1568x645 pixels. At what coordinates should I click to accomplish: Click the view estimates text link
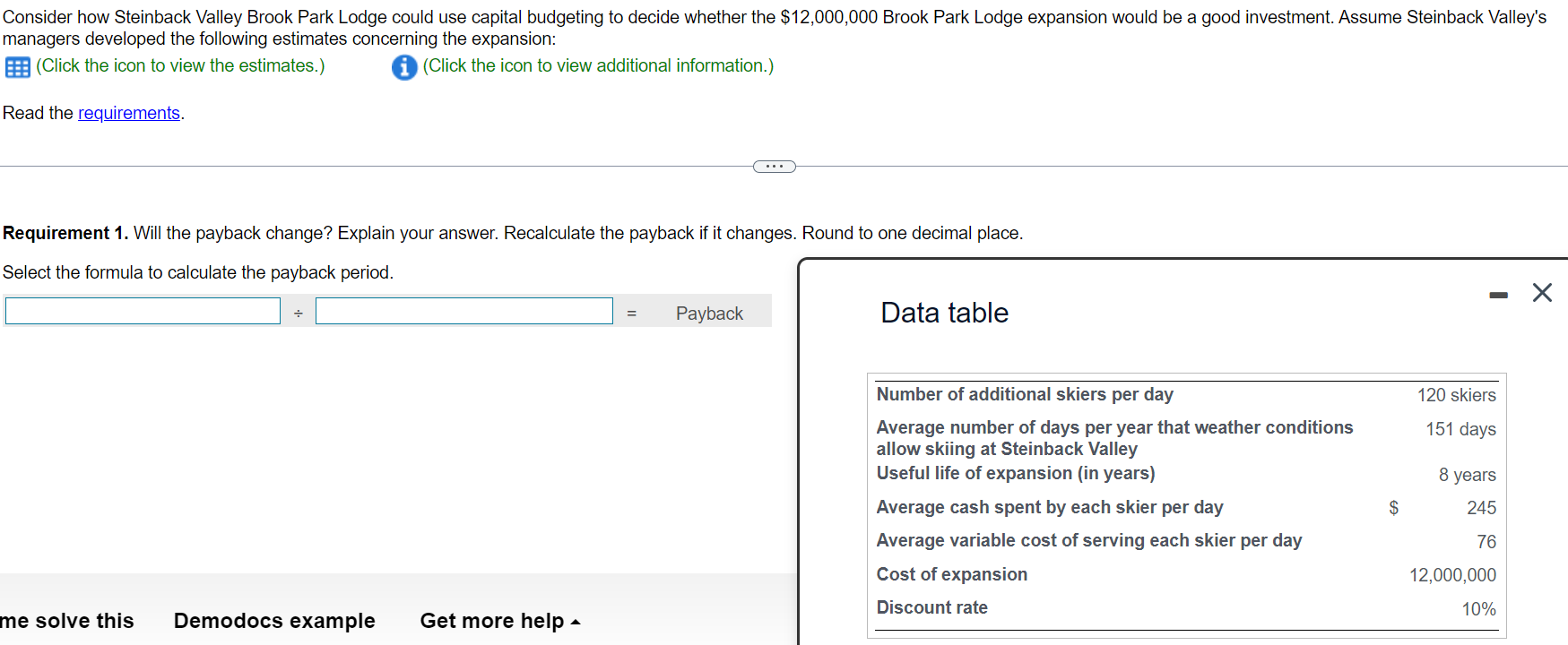pos(180,65)
